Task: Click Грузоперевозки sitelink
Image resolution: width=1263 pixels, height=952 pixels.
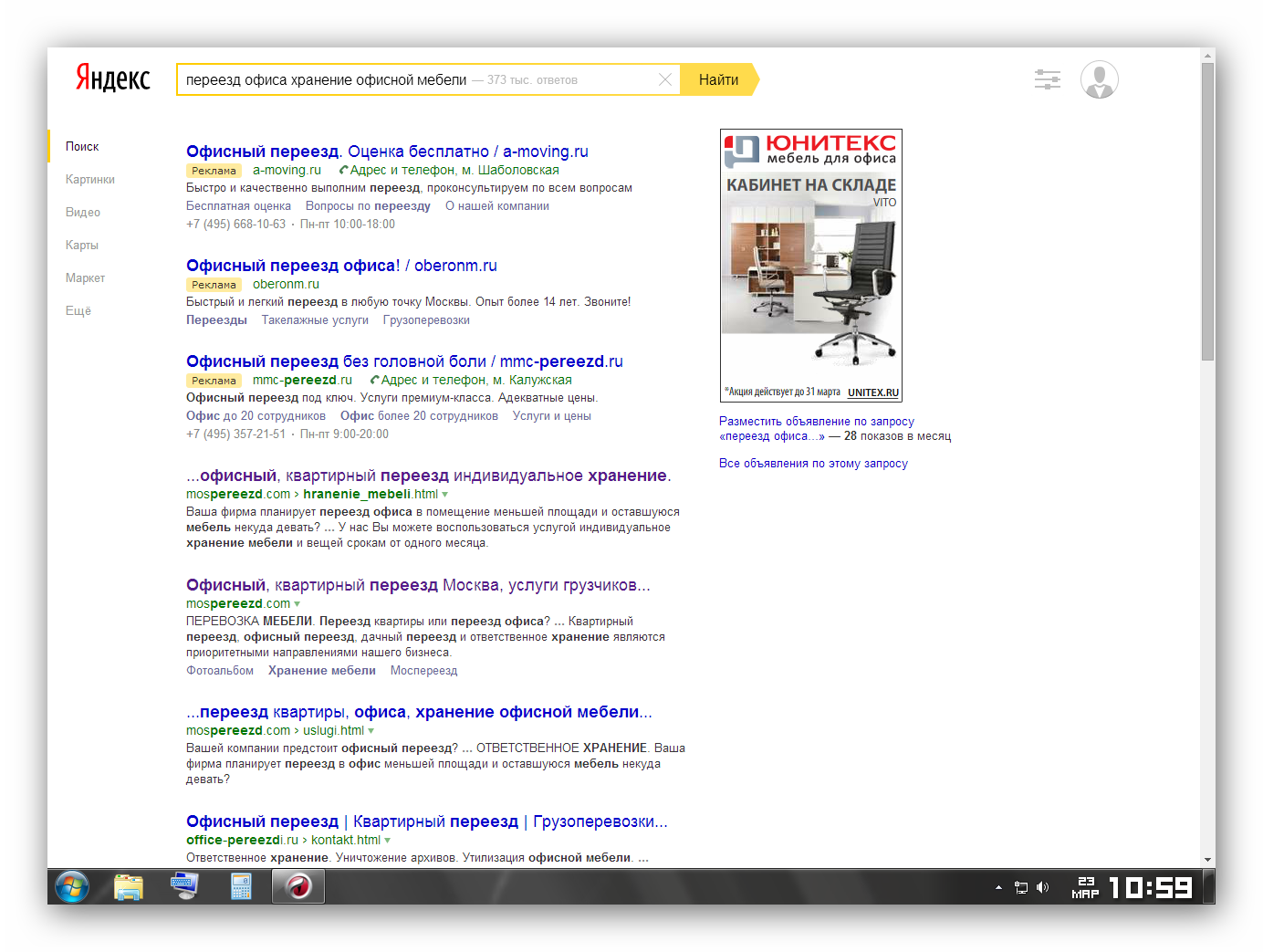Action: 426,320
